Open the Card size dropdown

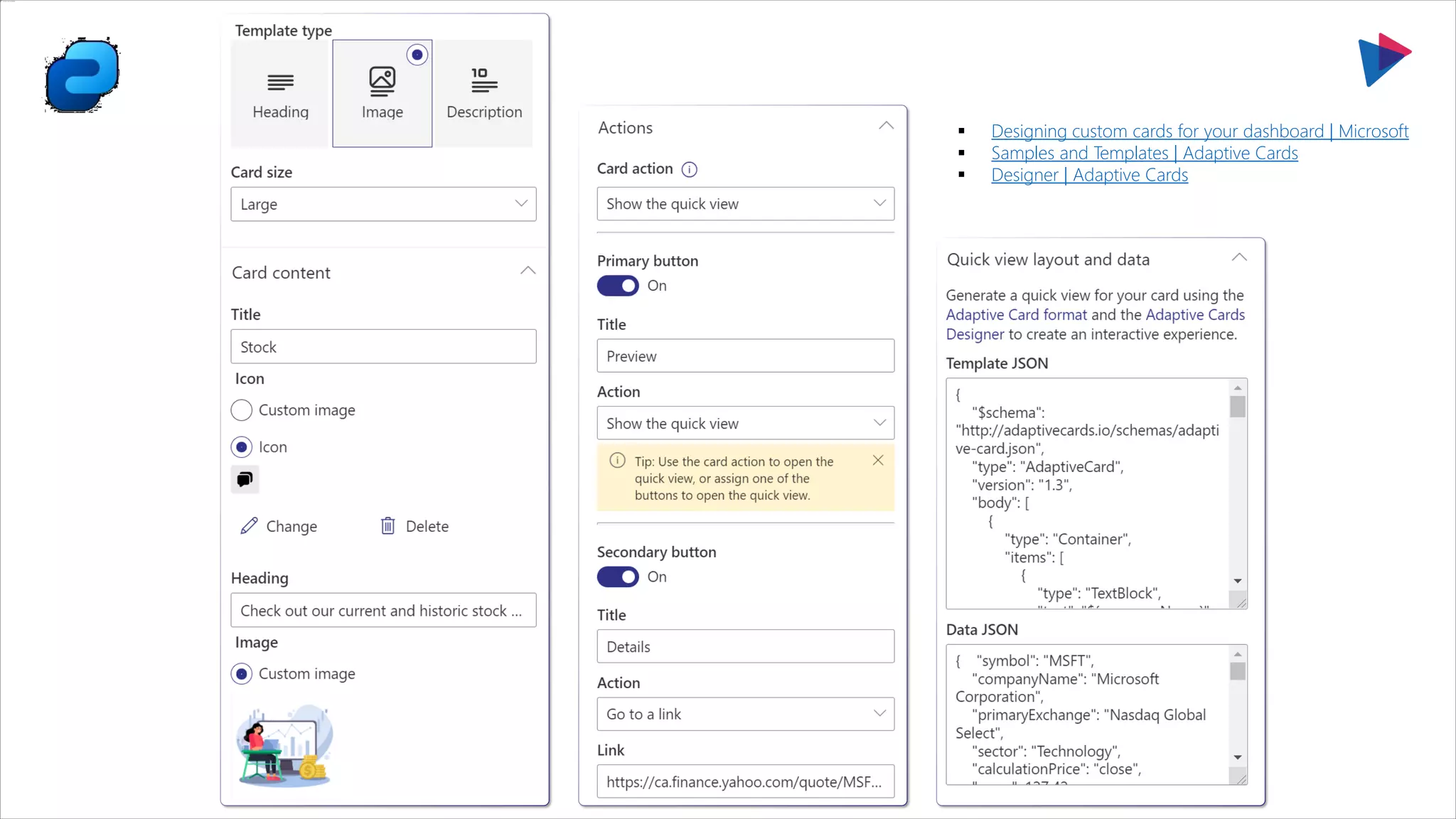383,204
